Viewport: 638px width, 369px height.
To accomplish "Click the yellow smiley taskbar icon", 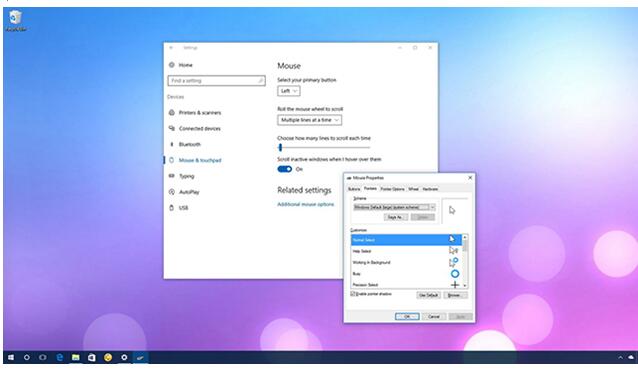I will coord(108,357).
